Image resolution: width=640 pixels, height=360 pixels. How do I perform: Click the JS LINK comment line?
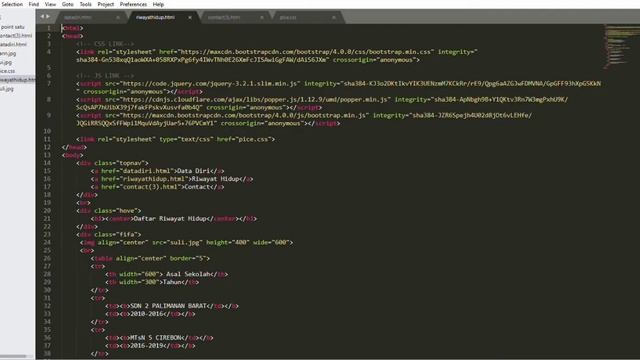click(105, 76)
